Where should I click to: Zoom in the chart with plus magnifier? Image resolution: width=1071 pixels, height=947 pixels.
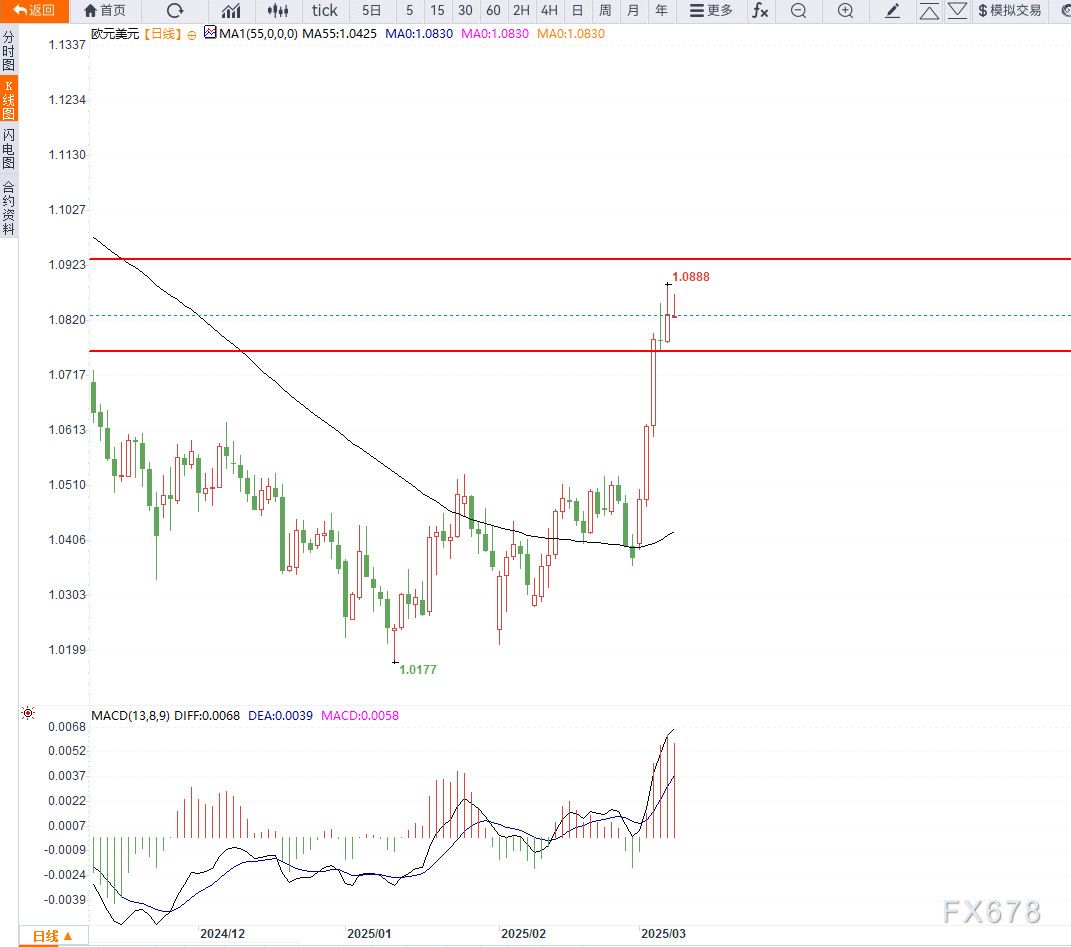pyautogui.click(x=846, y=10)
